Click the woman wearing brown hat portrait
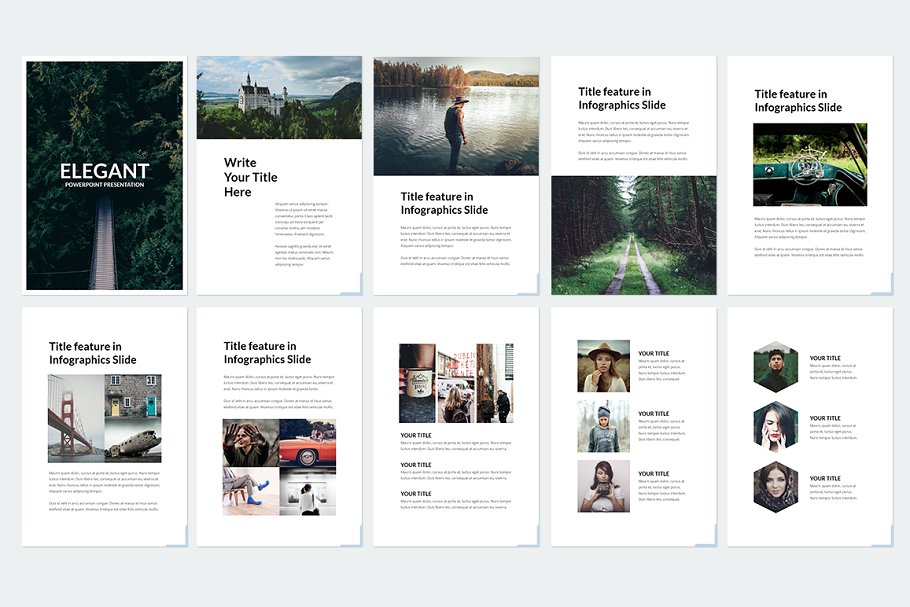Image resolution: width=910 pixels, height=607 pixels. pos(603,366)
